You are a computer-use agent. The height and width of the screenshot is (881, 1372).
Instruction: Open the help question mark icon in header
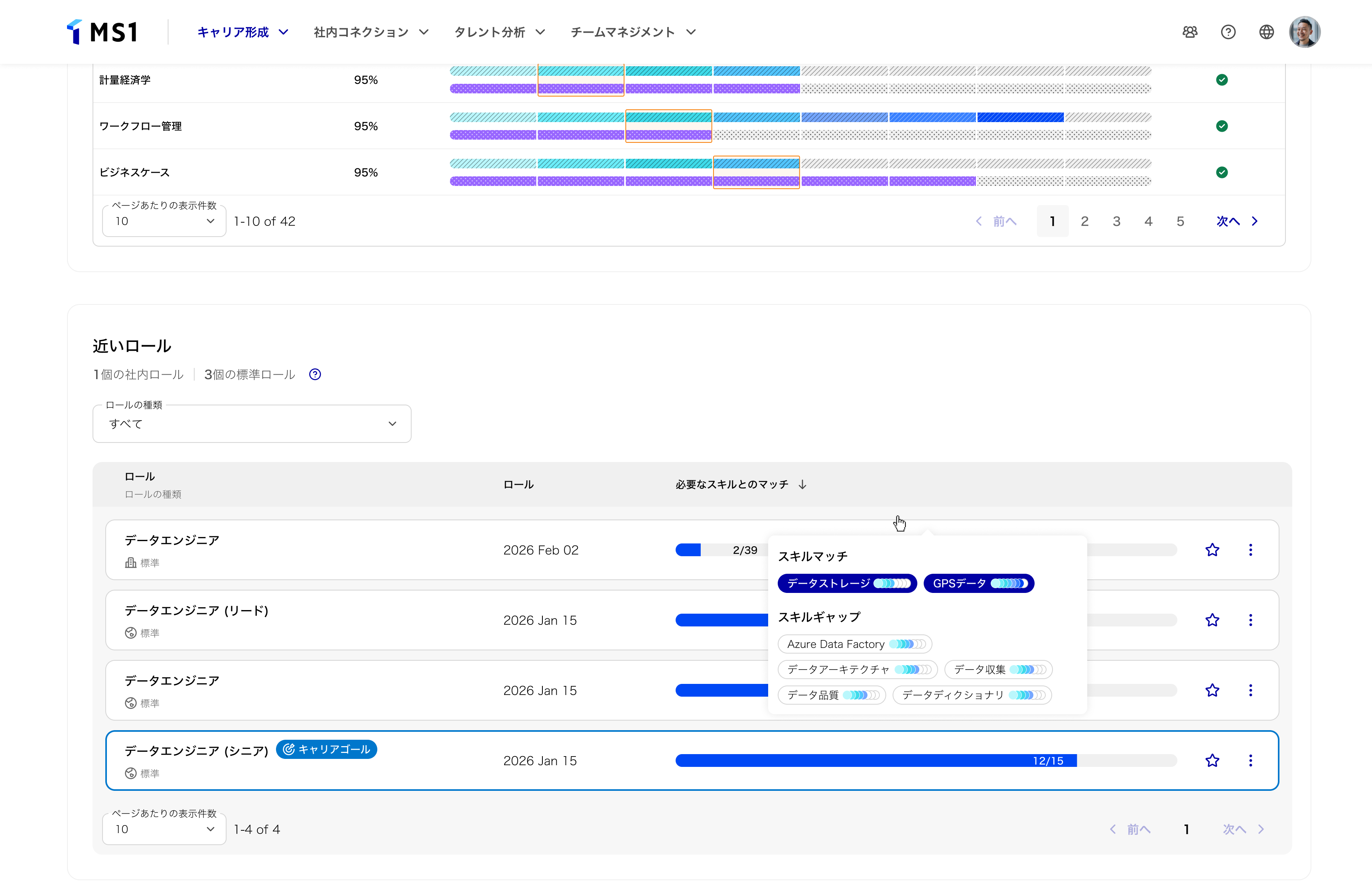pyautogui.click(x=1228, y=32)
